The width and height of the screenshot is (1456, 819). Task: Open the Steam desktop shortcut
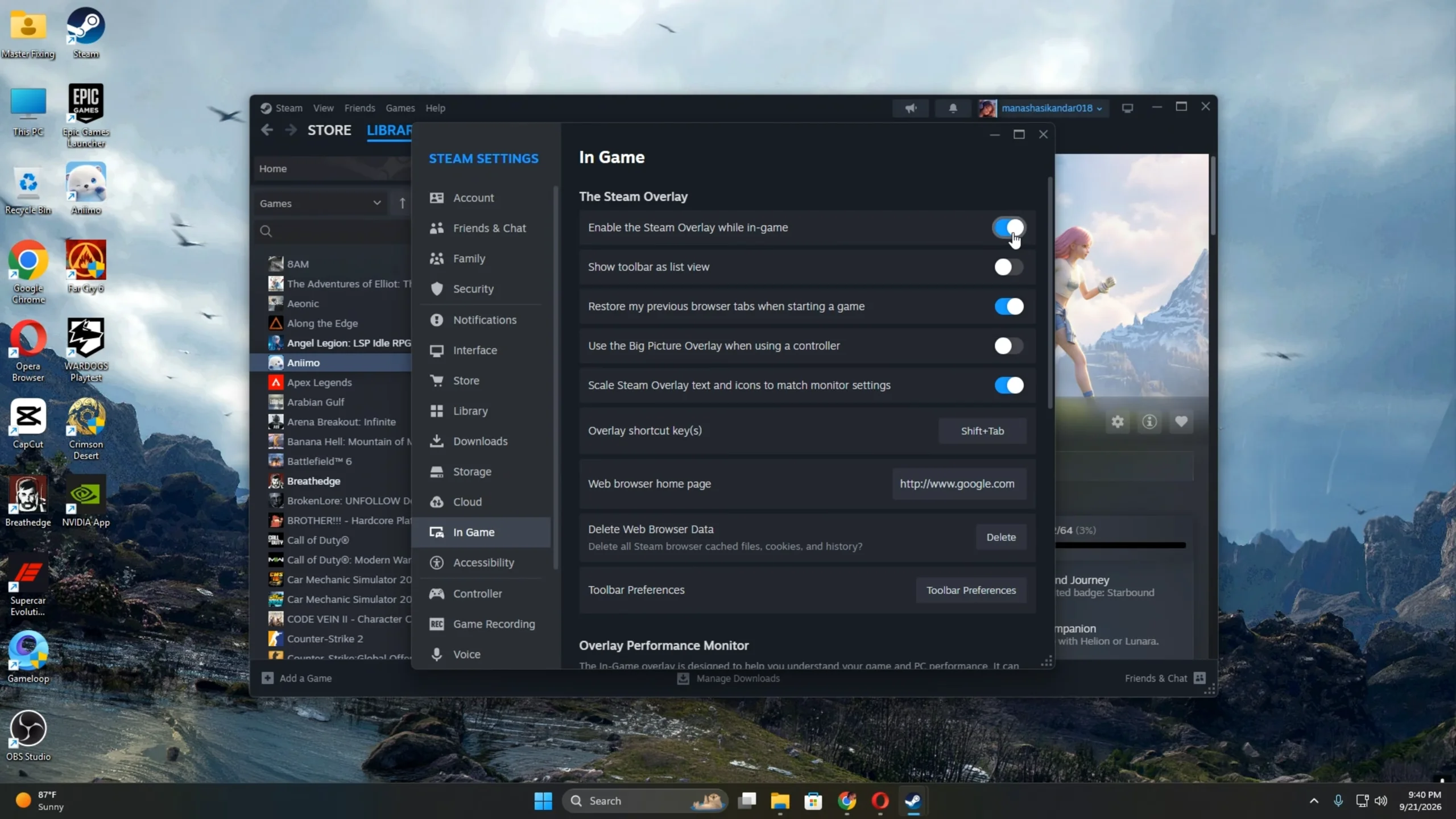click(86, 33)
